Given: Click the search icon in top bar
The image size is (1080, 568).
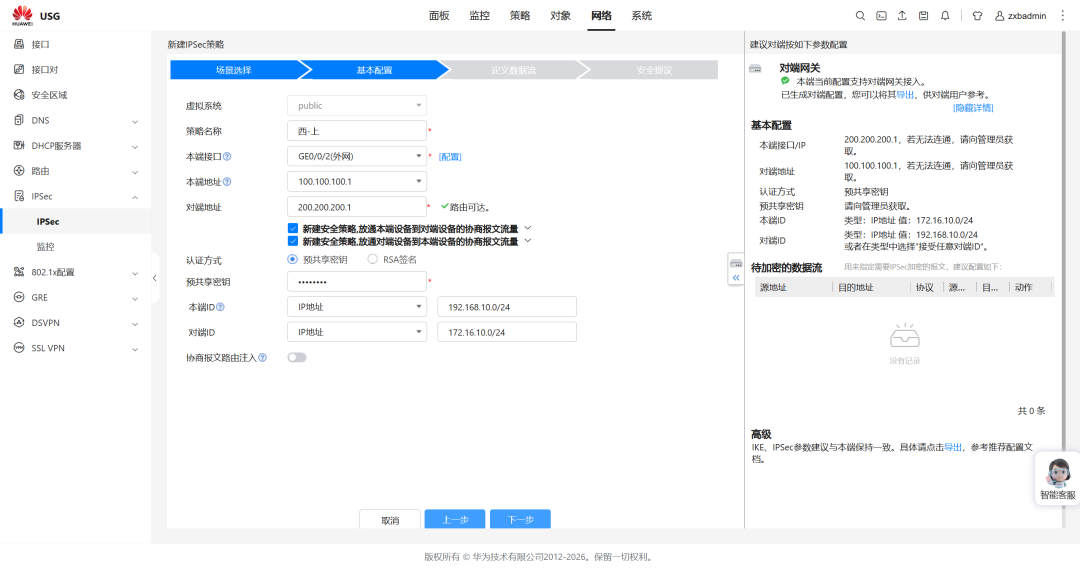Looking at the screenshot, I should pos(860,16).
